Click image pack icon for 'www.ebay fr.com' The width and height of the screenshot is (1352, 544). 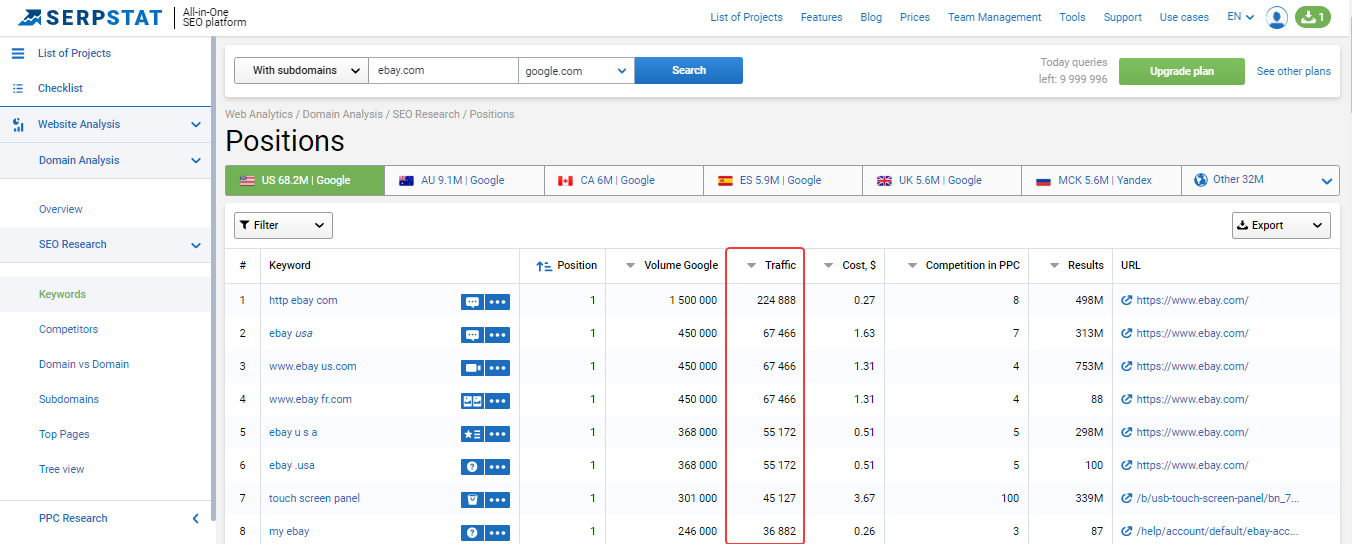point(472,400)
